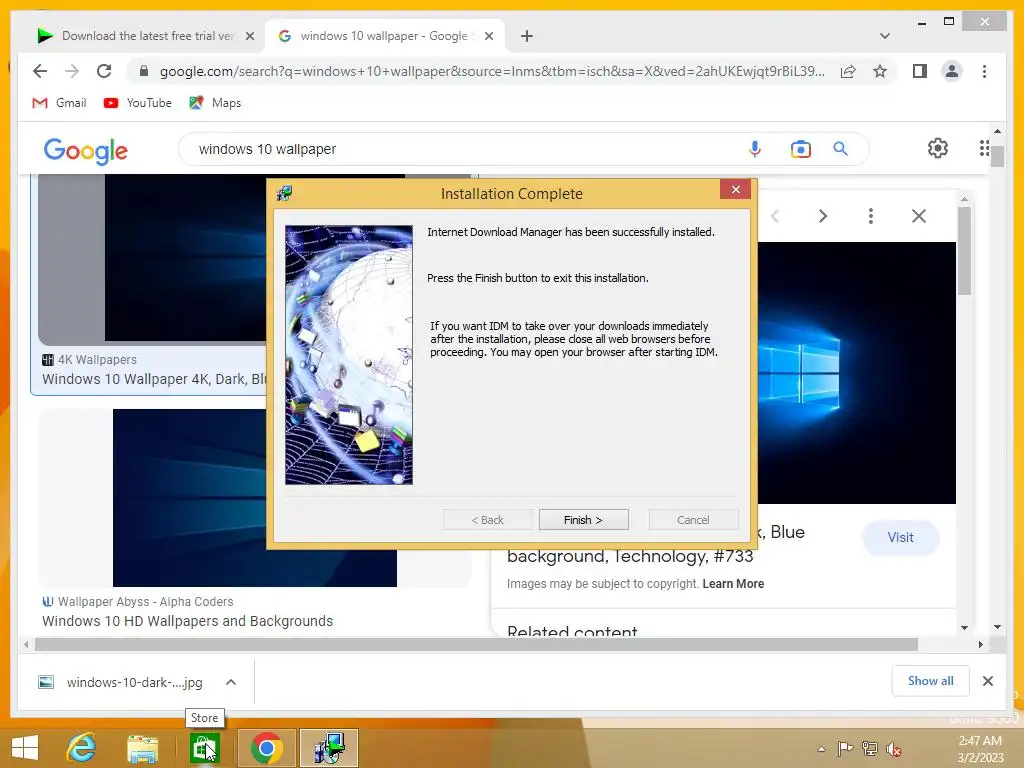Close the windows 10 wallpaper tab

[488, 37]
